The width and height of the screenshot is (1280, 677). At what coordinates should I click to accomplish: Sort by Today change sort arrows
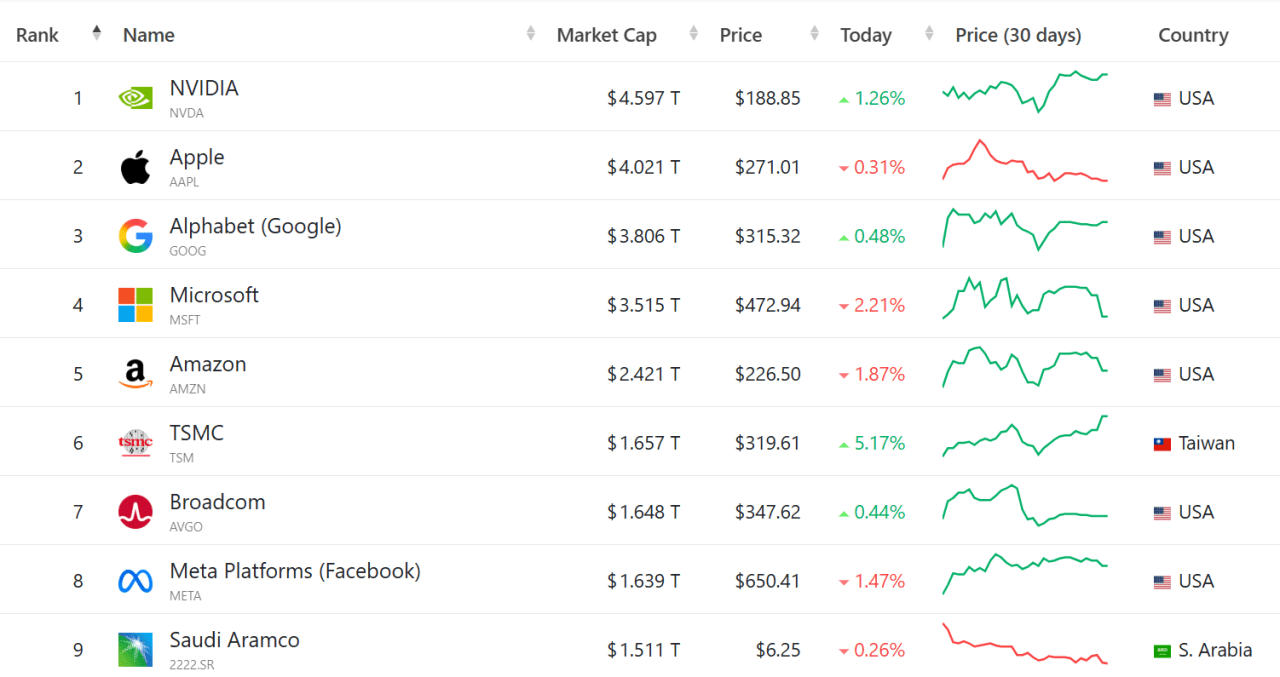pyautogui.click(x=930, y=35)
